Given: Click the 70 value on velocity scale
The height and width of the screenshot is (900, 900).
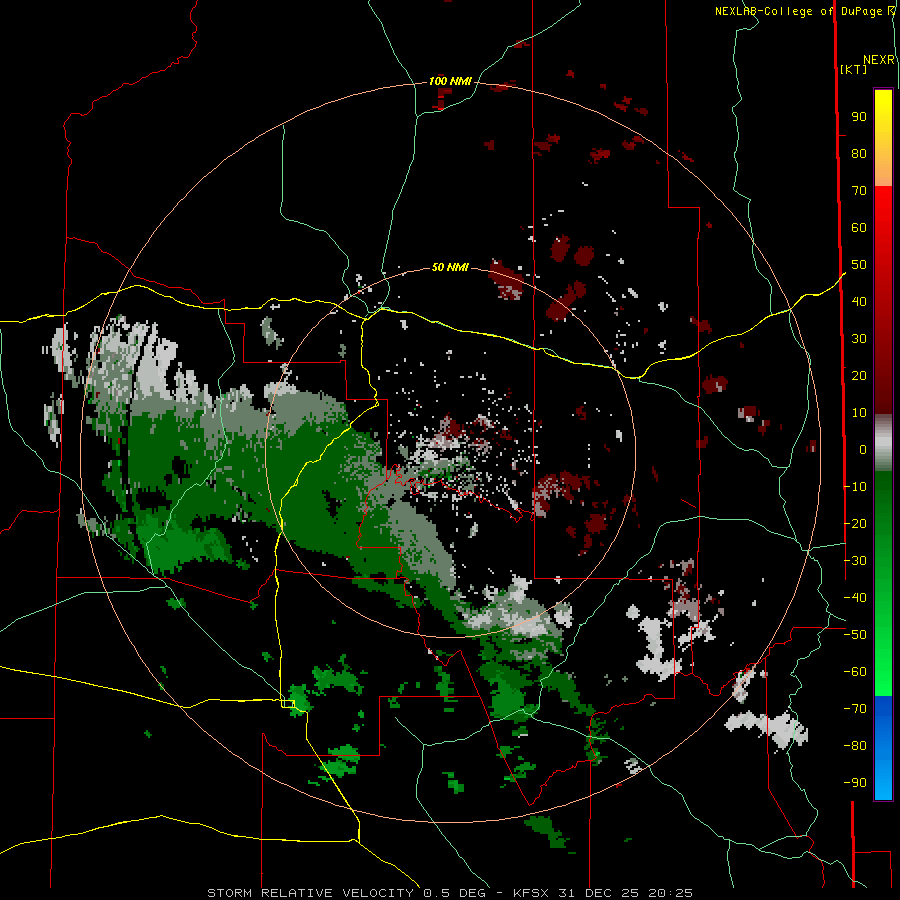Looking at the screenshot, I should pos(859,191).
